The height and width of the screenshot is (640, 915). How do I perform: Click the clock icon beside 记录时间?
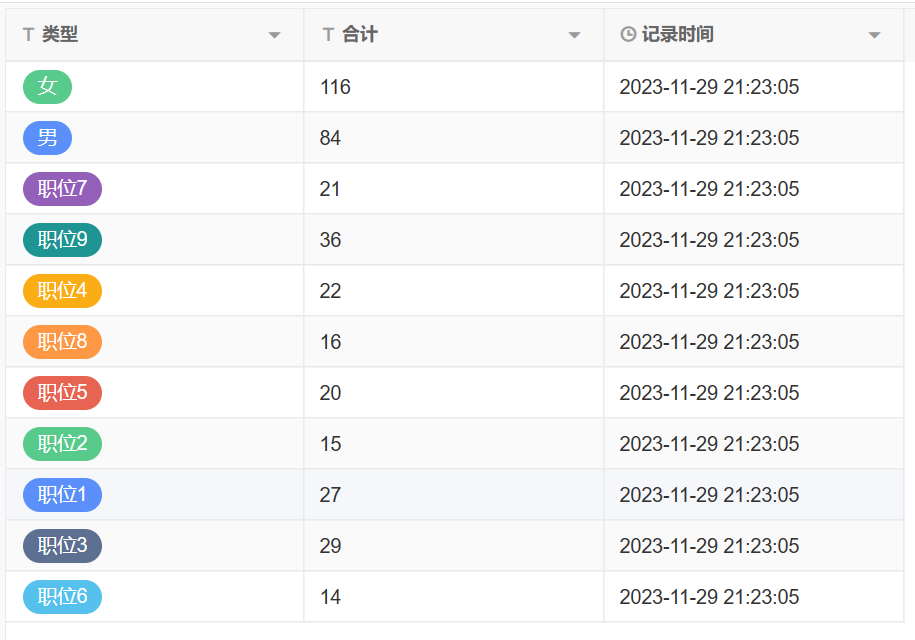tap(628, 35)
